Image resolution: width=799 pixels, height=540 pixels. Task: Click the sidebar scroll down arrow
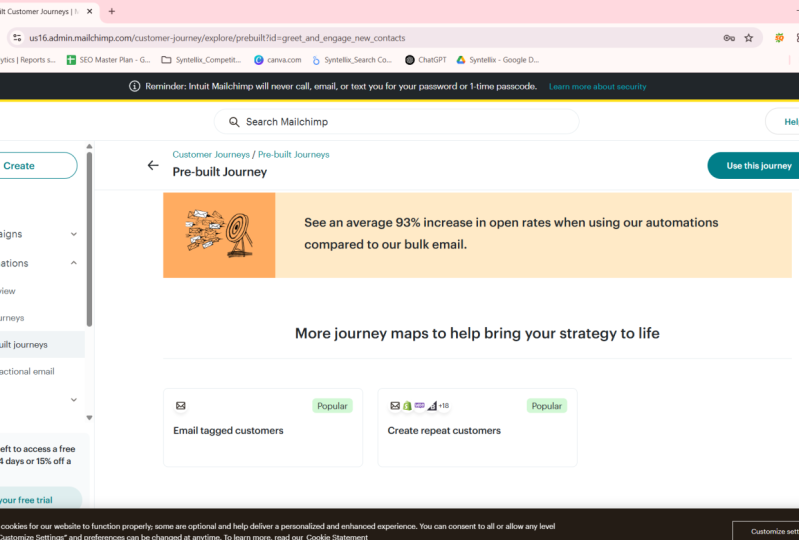click(x=89, y=418)
